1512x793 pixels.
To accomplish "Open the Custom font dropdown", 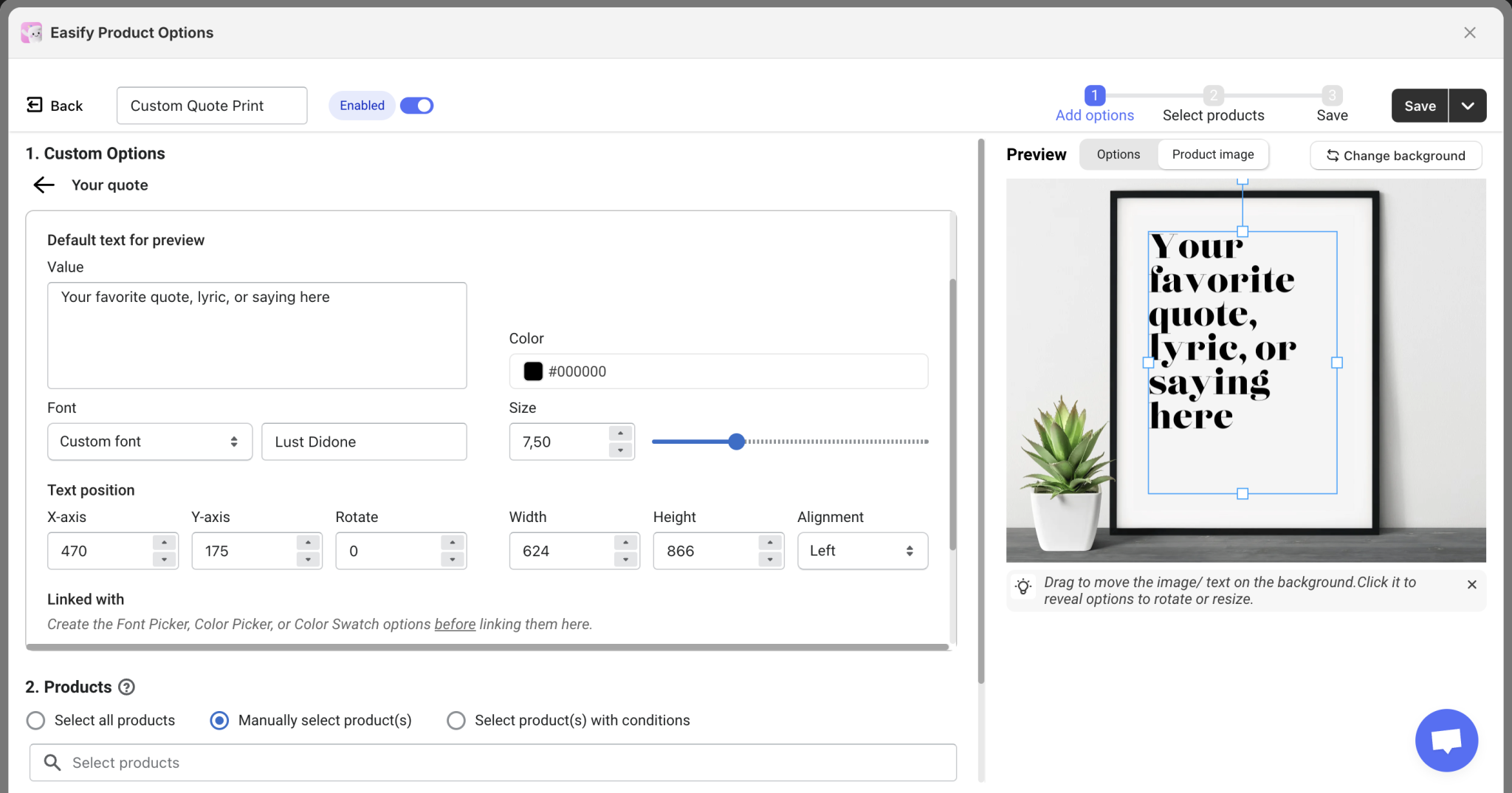I will (x=149, y=442).
